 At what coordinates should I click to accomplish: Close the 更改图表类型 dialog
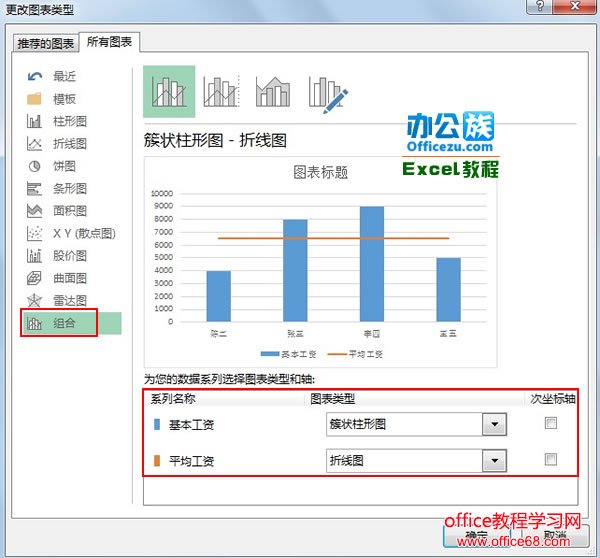click(x=575, y=6)
